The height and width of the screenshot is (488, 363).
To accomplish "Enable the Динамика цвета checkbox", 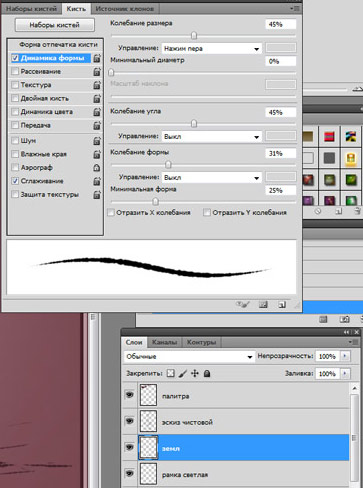I will [15, 112].
